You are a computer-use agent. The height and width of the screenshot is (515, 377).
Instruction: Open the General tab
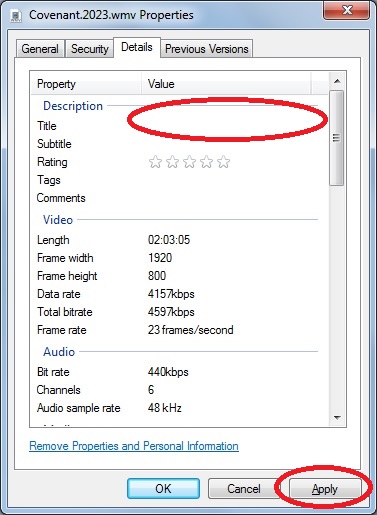pos(40,49)
